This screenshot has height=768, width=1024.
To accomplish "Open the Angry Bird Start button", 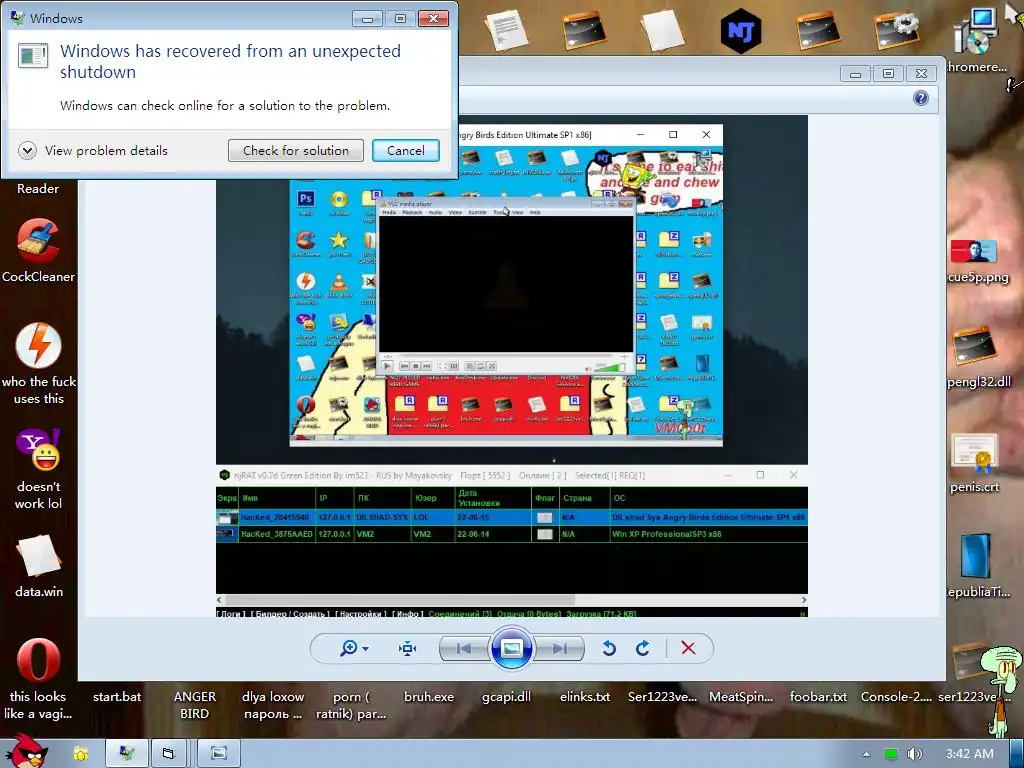I will [25, 751].
